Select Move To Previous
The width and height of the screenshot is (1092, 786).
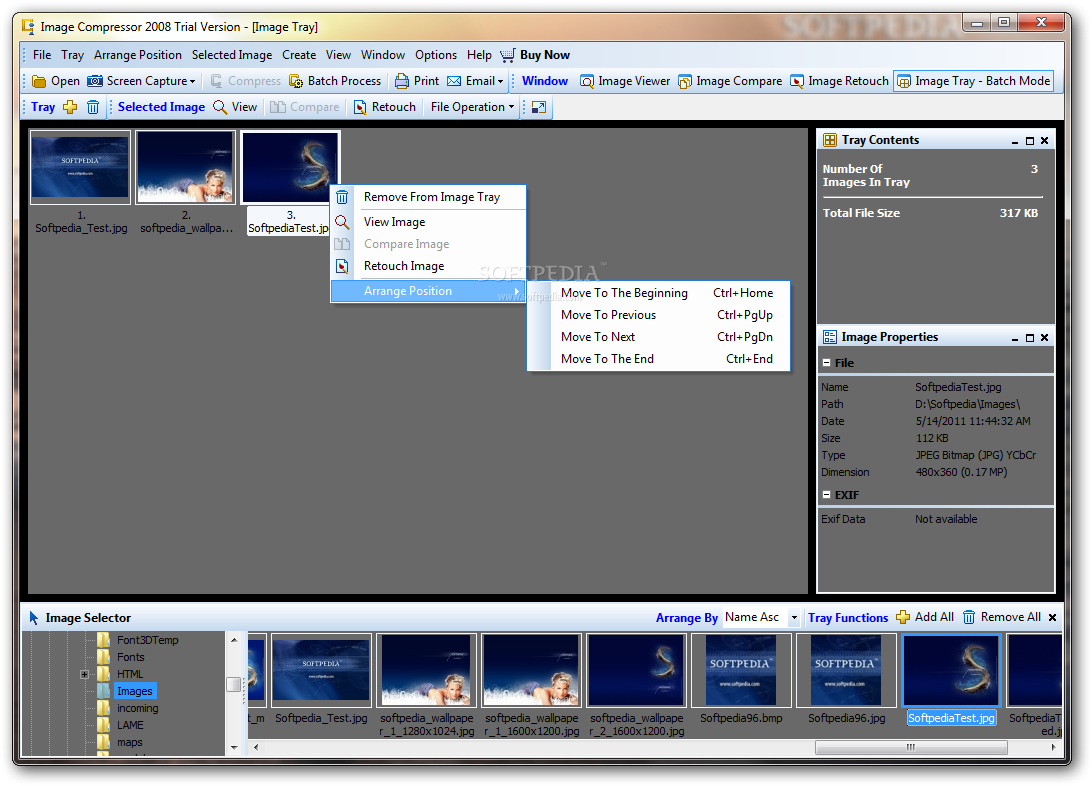[x=659, y=315]
